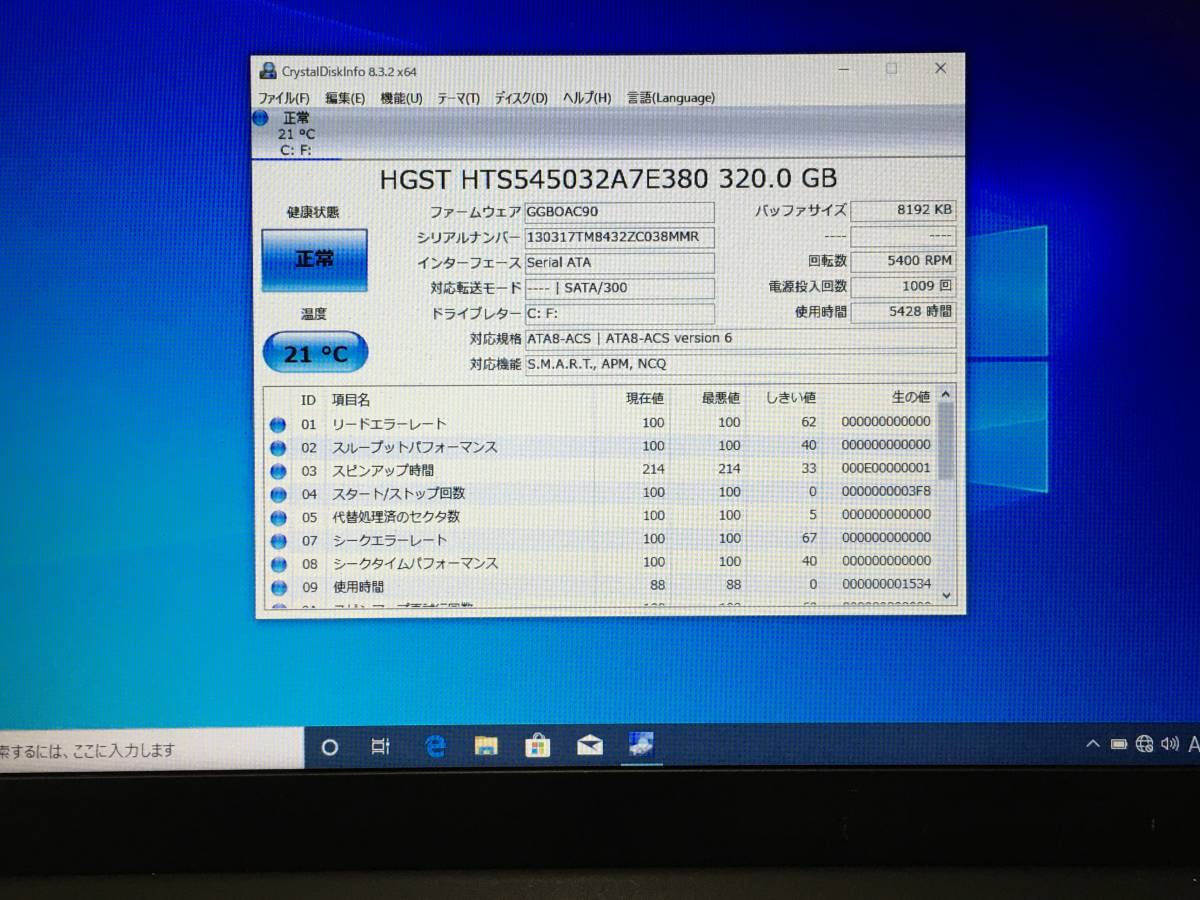Click the 21 °C temperature indicator
This screenshot has width=1200, height=900.
(314, 352)
